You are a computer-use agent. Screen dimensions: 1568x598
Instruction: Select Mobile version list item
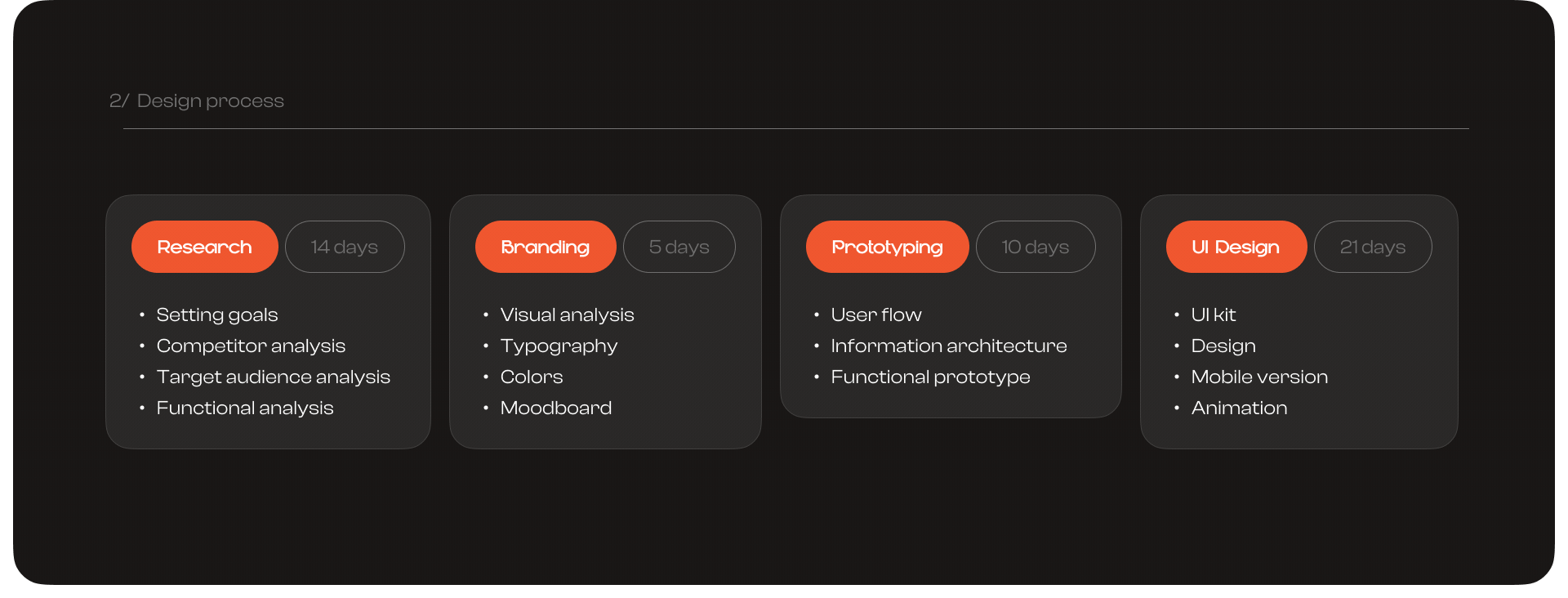pos(1258,377)
